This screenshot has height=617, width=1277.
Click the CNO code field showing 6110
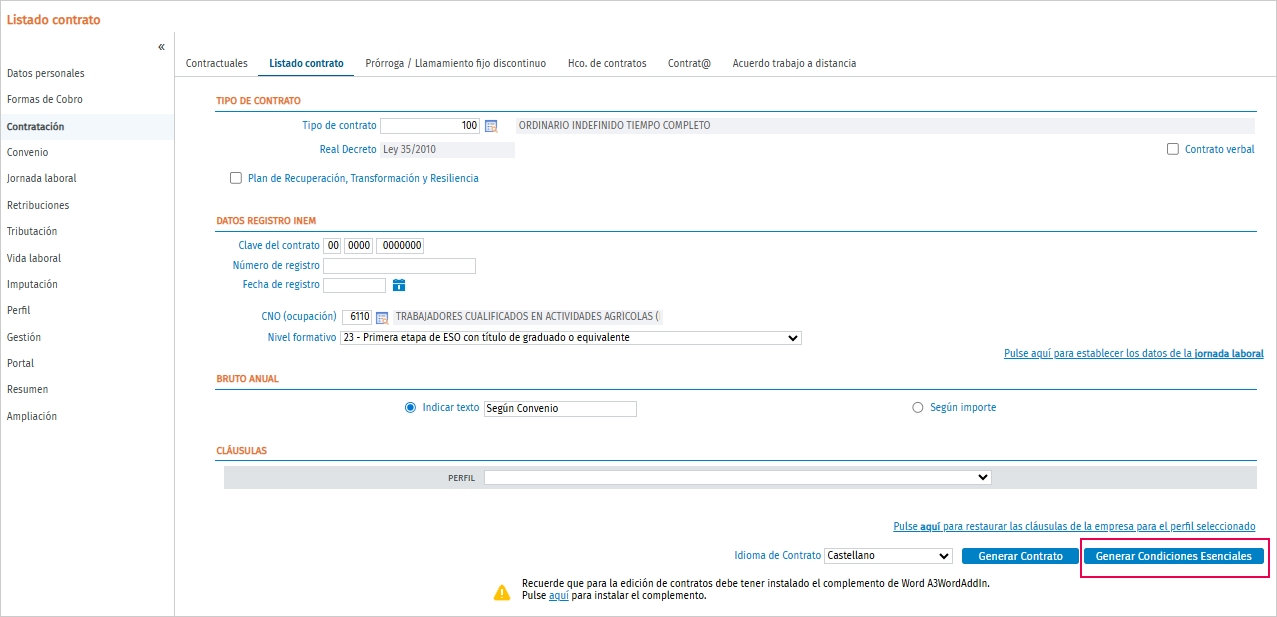coord(357,317)
